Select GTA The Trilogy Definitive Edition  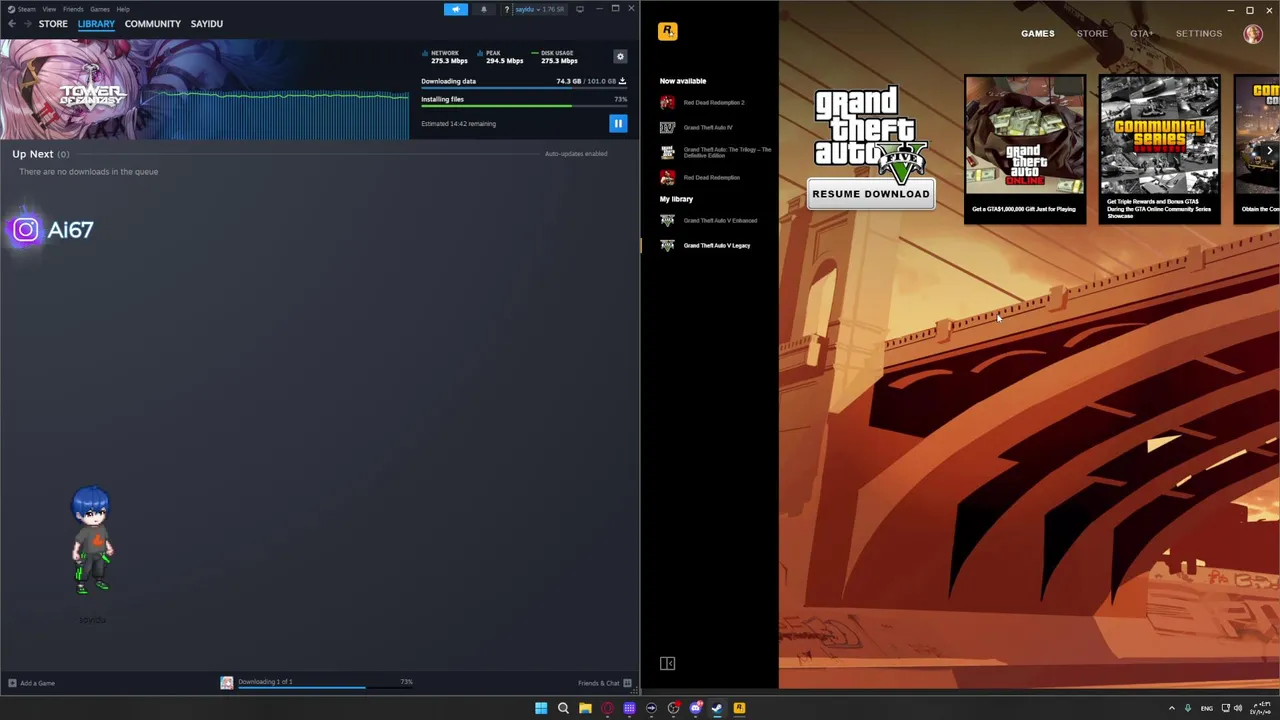pos(716,152)
